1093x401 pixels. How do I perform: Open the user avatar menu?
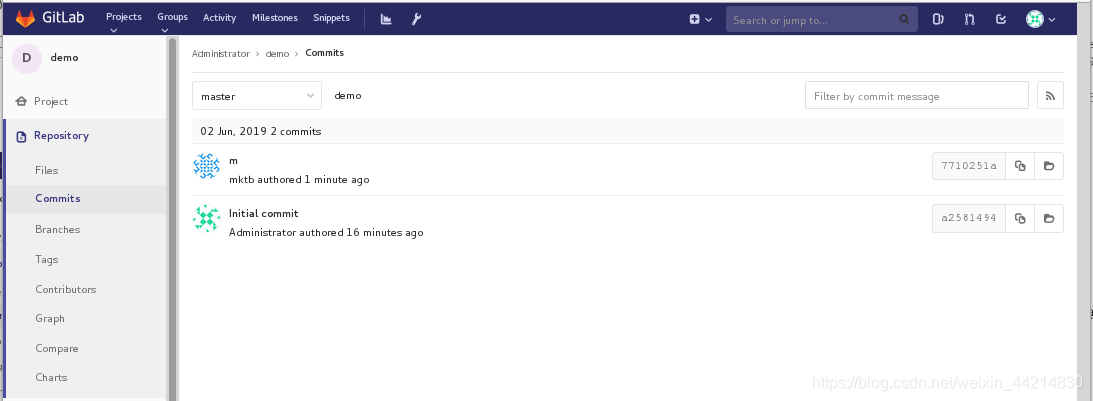[1041, 20]
